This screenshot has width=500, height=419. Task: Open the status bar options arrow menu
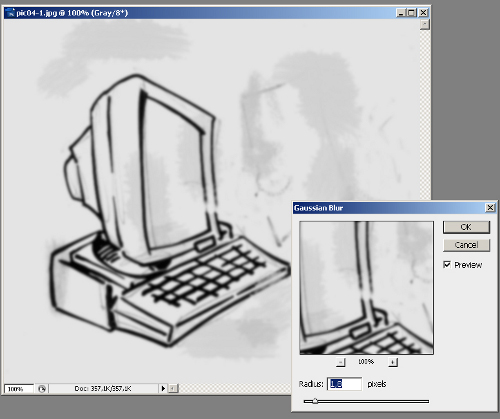pos(163,389)
